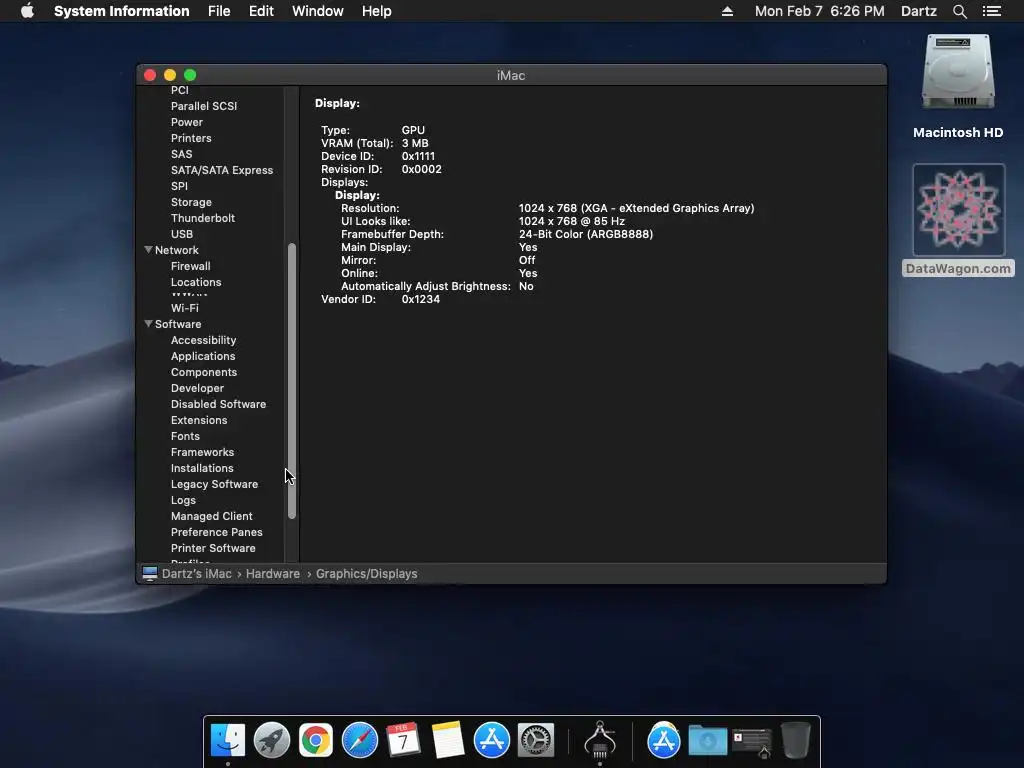Open Google Chrome from the Dock
The width and height of the screenshot is (1024, 768).
tap(315, 741)
